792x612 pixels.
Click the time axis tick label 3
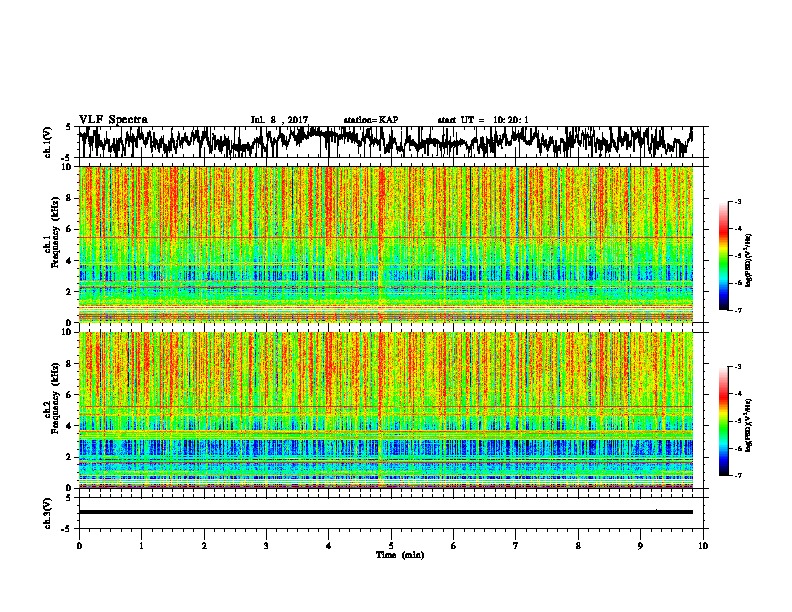(x=266, y=546)
